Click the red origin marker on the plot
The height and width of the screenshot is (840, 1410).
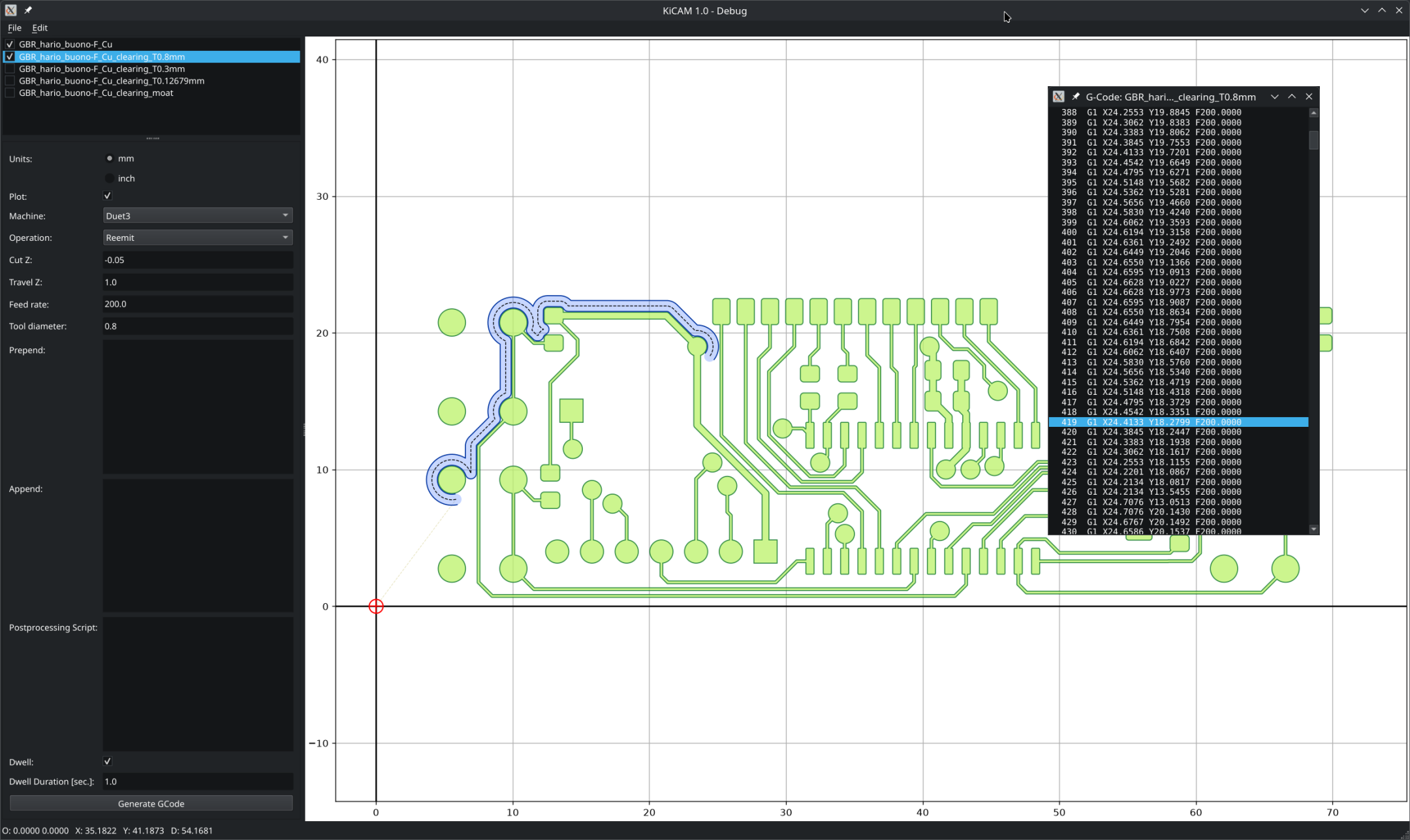(x=376, y=606)
